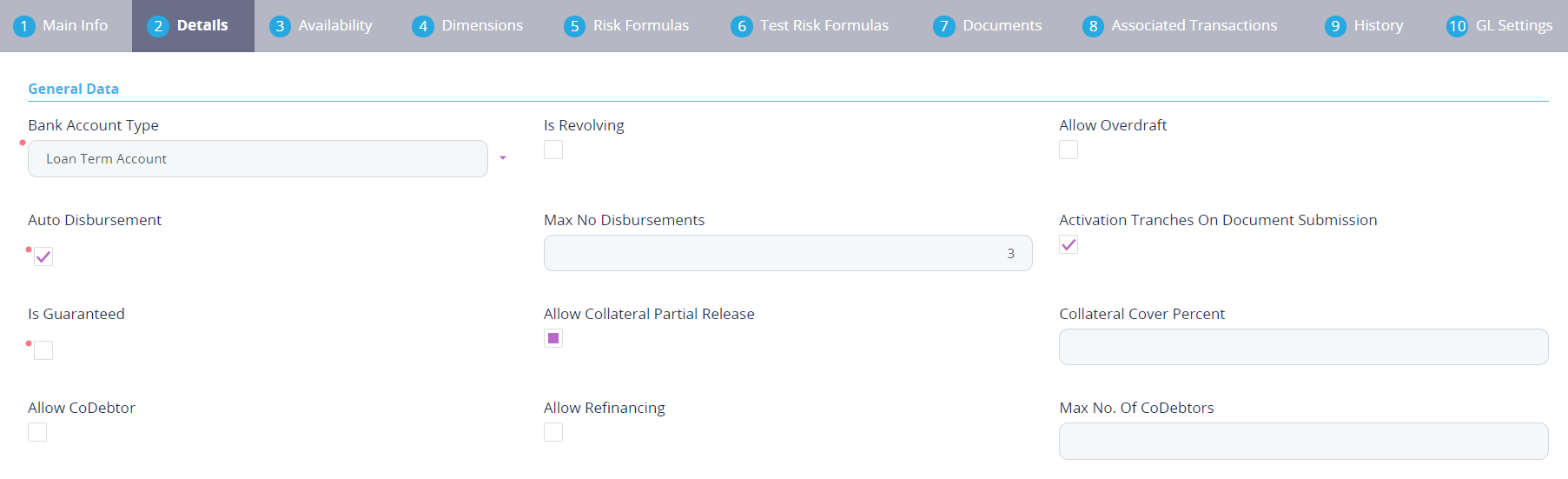1568x479 pixels.
Task: View the Associated Transactions tab
Action: [1181, 26]
